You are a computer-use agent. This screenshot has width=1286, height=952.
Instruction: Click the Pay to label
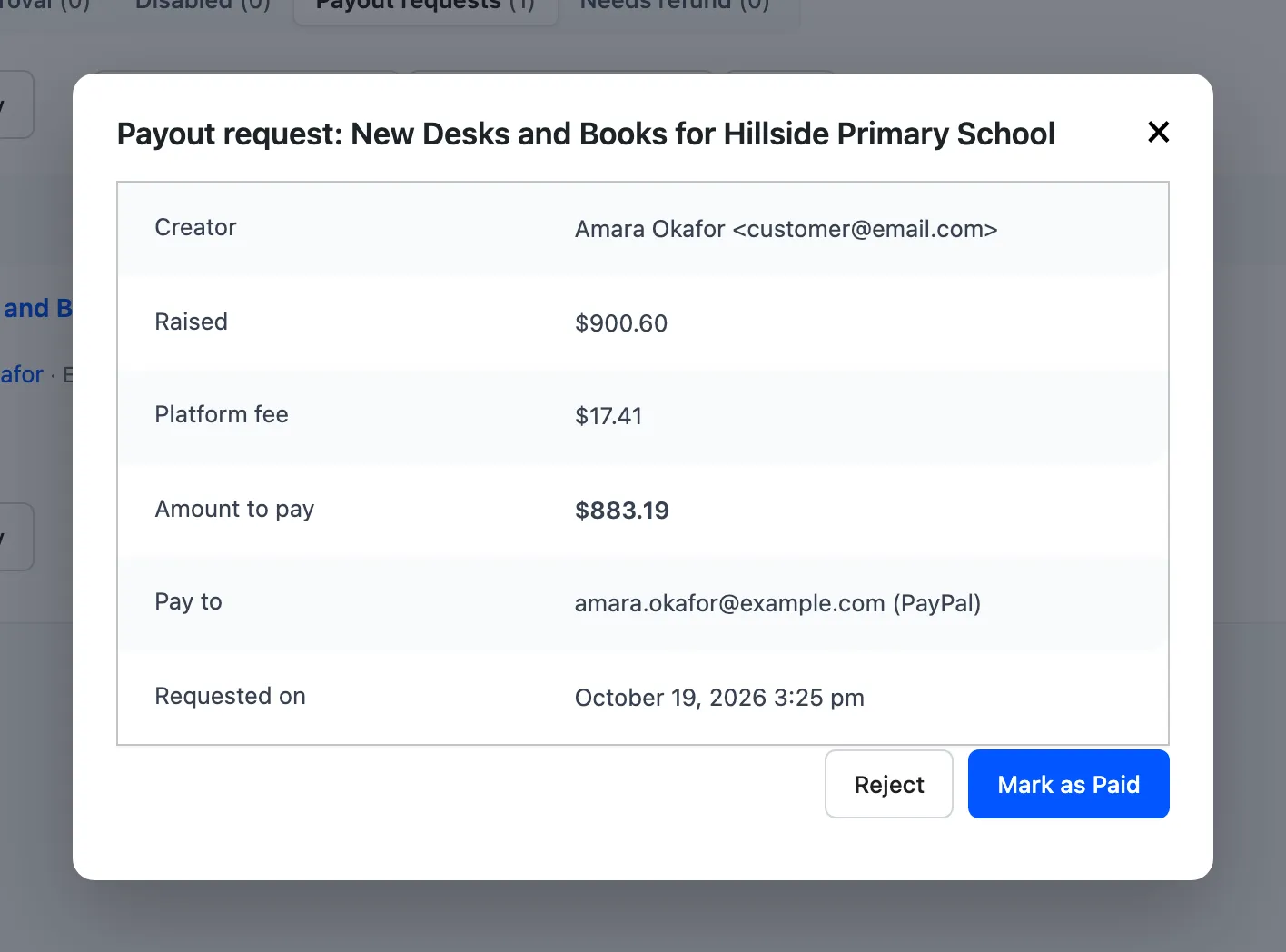tap(188, 601)
